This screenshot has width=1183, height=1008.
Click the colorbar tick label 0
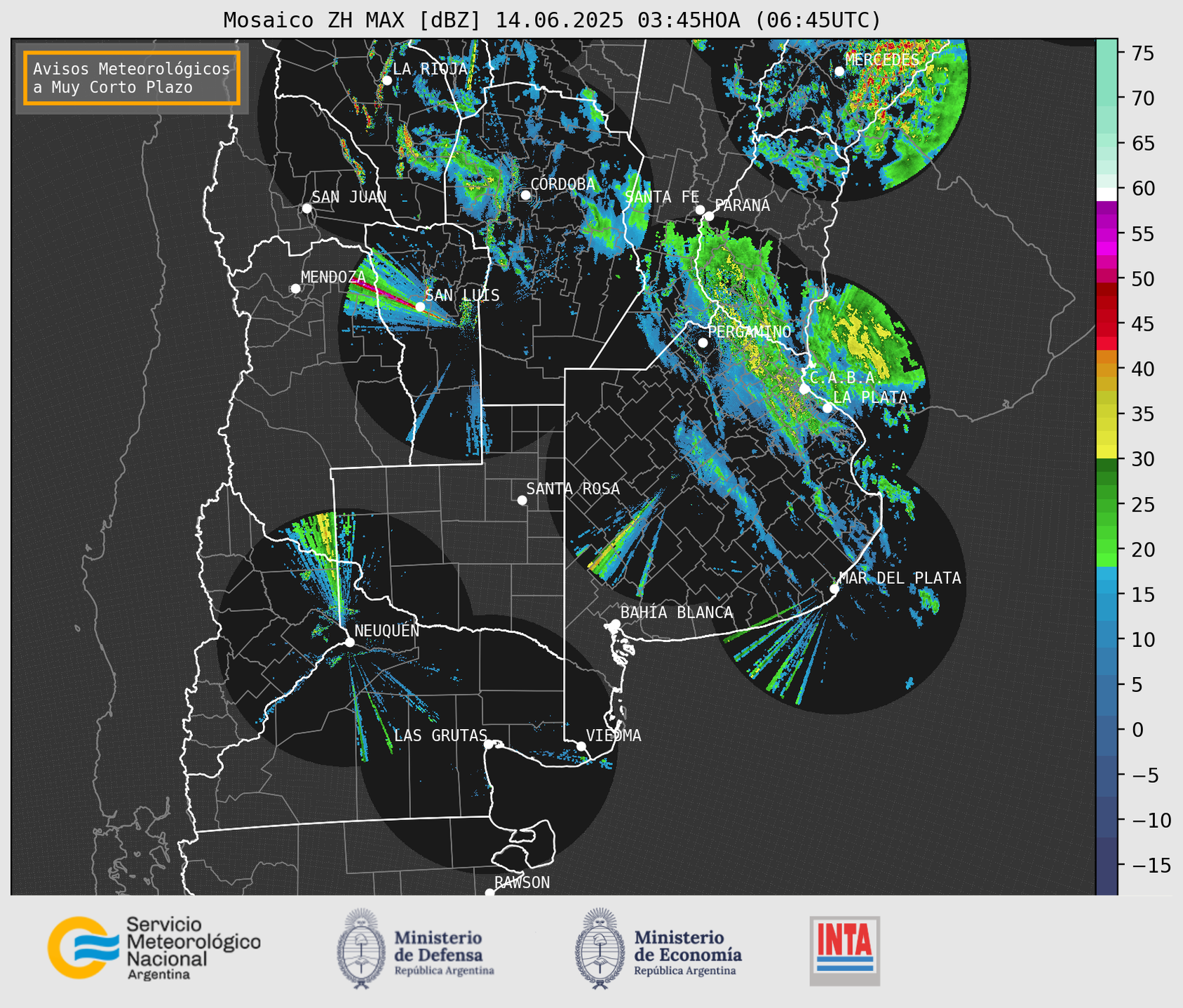pos(1137,730)
